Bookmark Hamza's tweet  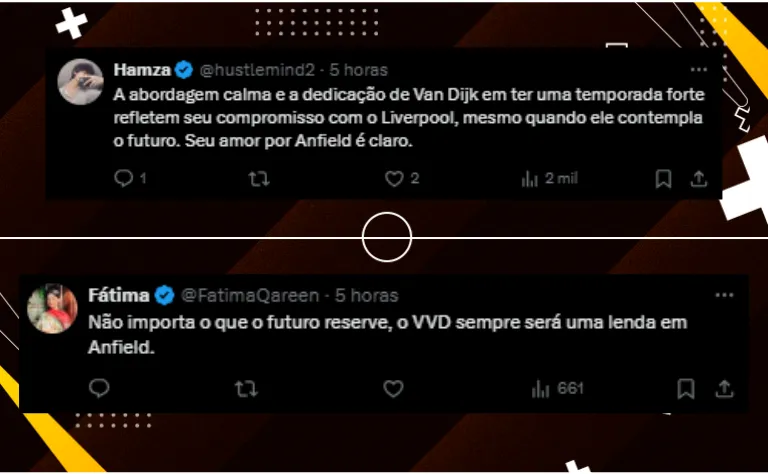pyautogui.click(x=663, y=179)
